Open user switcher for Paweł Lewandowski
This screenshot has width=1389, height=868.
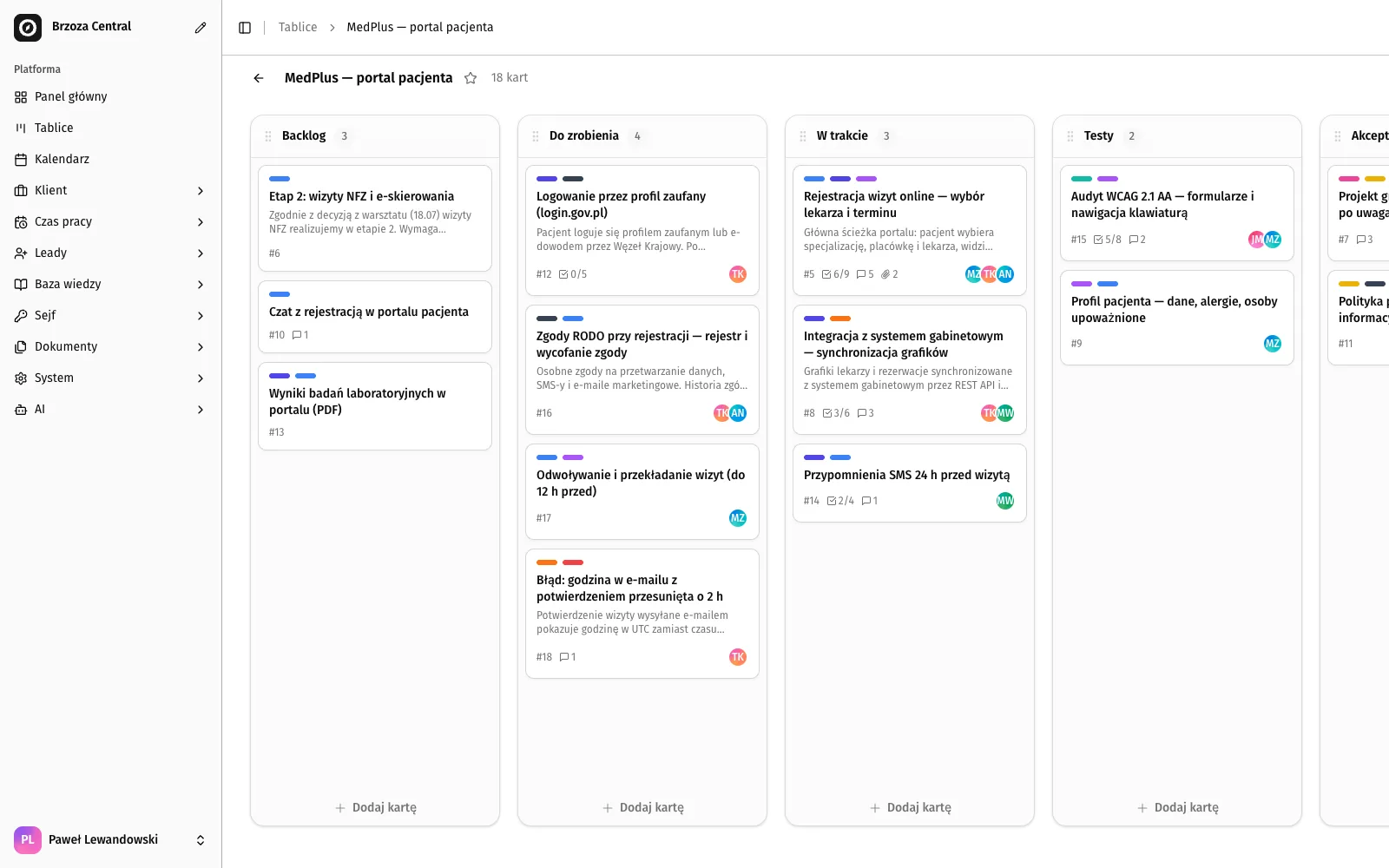click(x=111, y=840)
